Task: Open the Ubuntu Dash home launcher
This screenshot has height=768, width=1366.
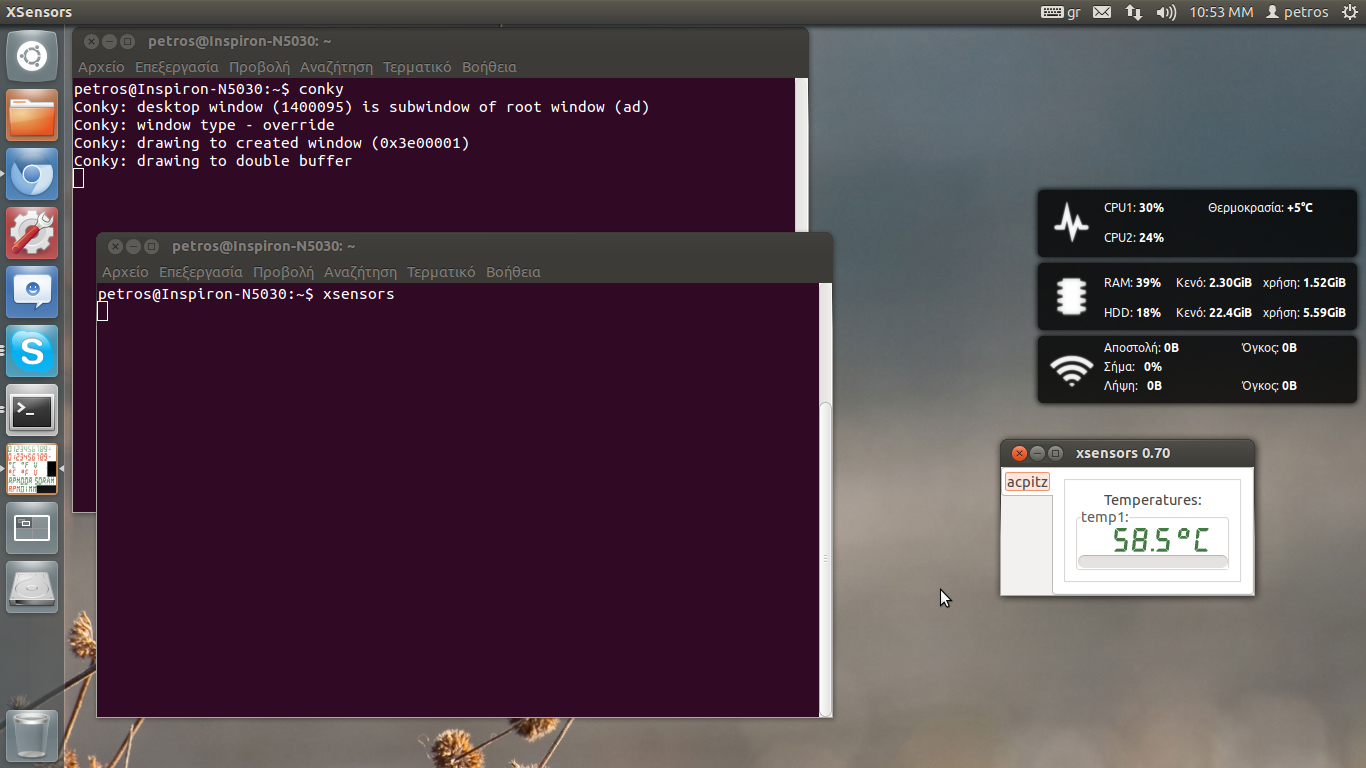Action: point(32,56)
